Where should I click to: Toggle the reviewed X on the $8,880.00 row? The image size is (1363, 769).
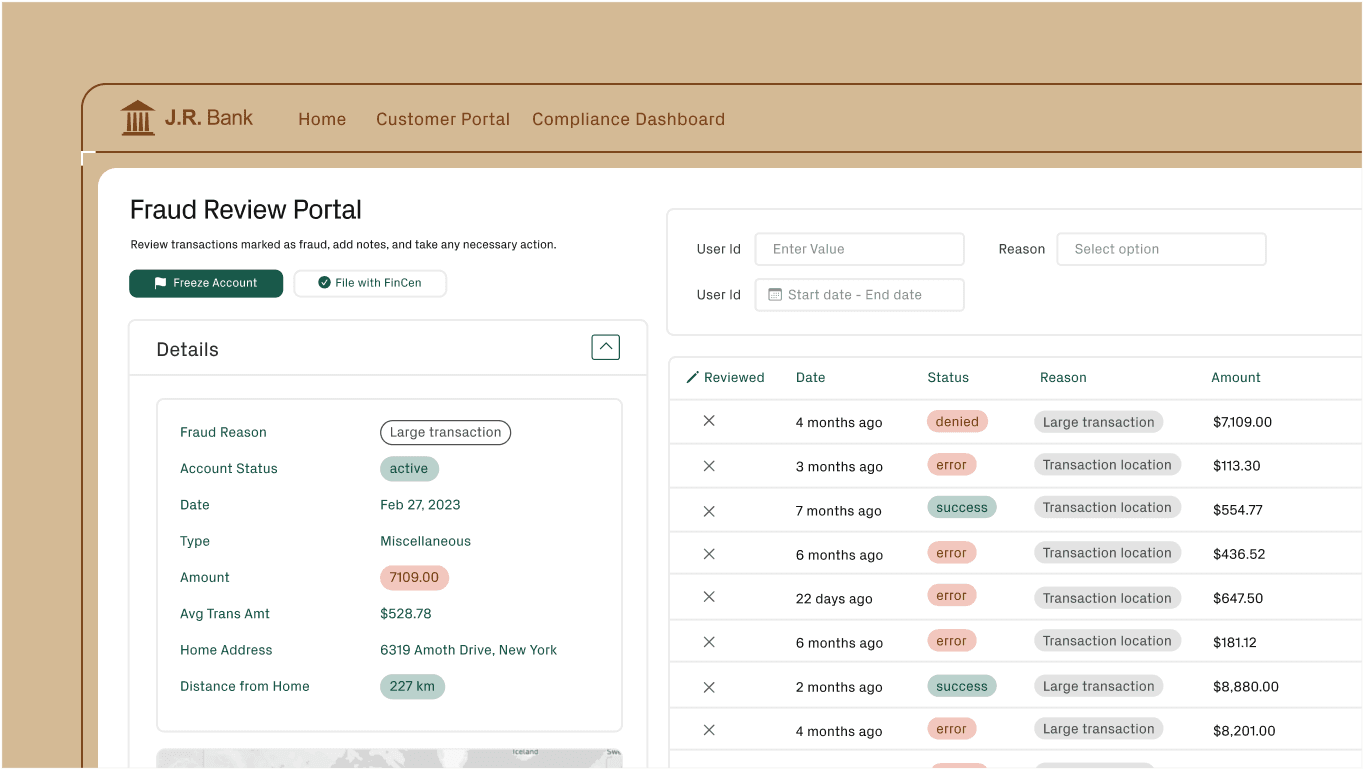point(709,686)
